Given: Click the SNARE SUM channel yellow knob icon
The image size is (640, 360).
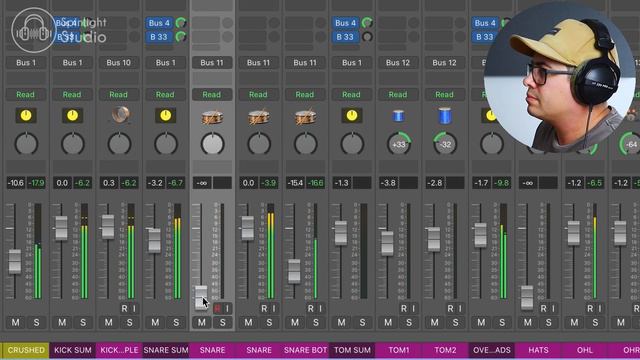Looking at the screenshot, I should click(165, 116).
